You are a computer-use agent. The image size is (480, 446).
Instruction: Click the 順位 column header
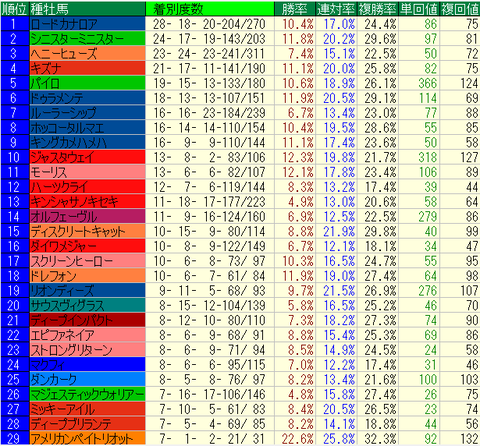point(14,9)
